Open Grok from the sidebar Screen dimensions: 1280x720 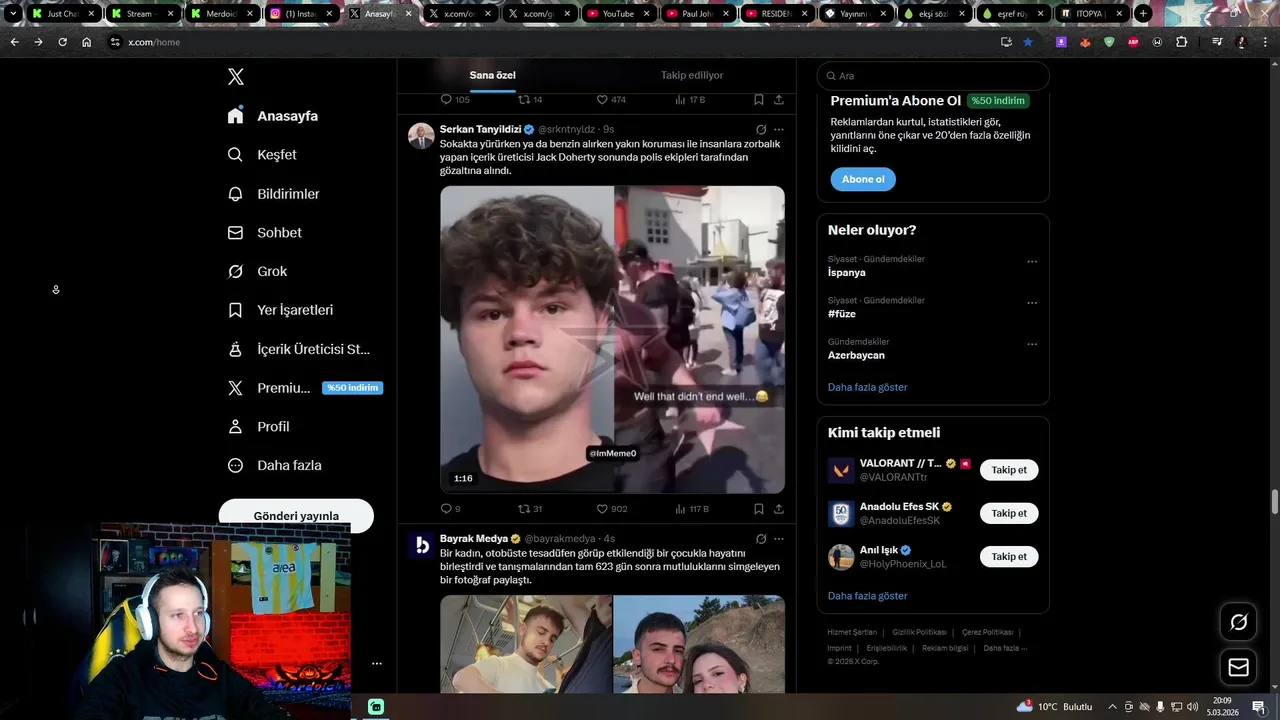tap(258, 272)
